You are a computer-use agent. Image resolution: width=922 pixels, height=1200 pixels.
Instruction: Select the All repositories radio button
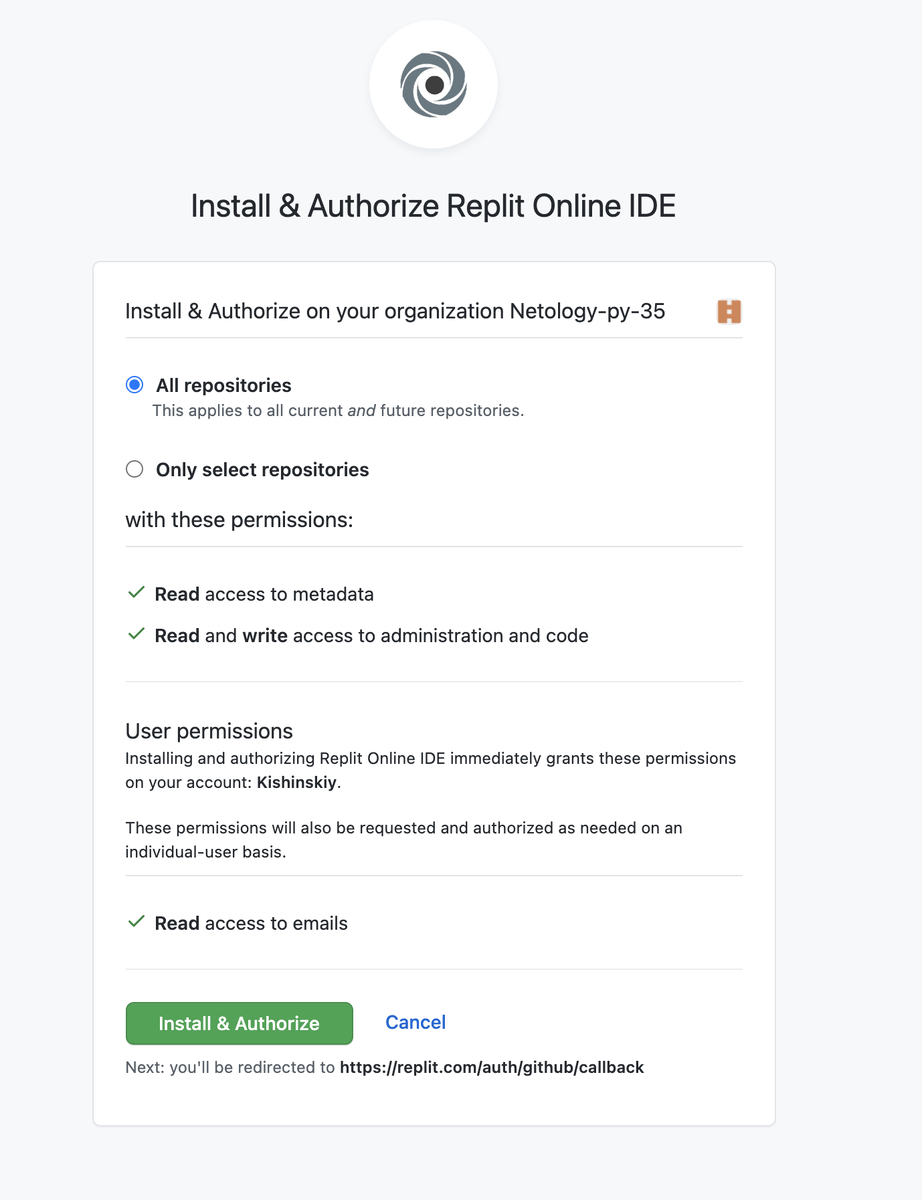point(134,385)
